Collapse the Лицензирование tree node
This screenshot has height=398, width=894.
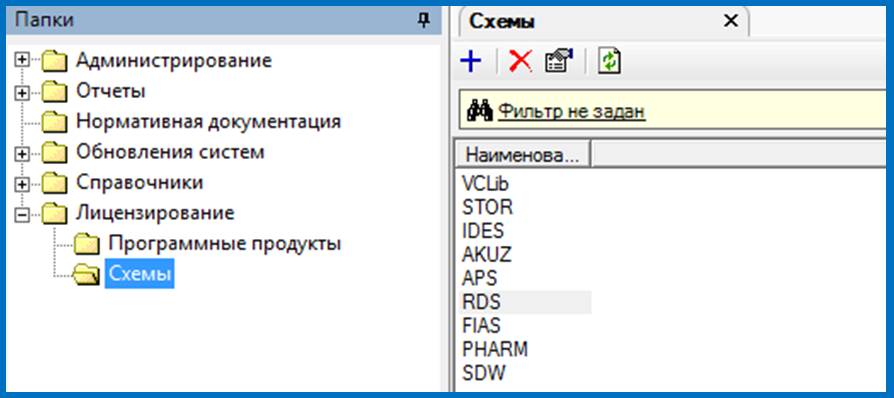[22, 214]
